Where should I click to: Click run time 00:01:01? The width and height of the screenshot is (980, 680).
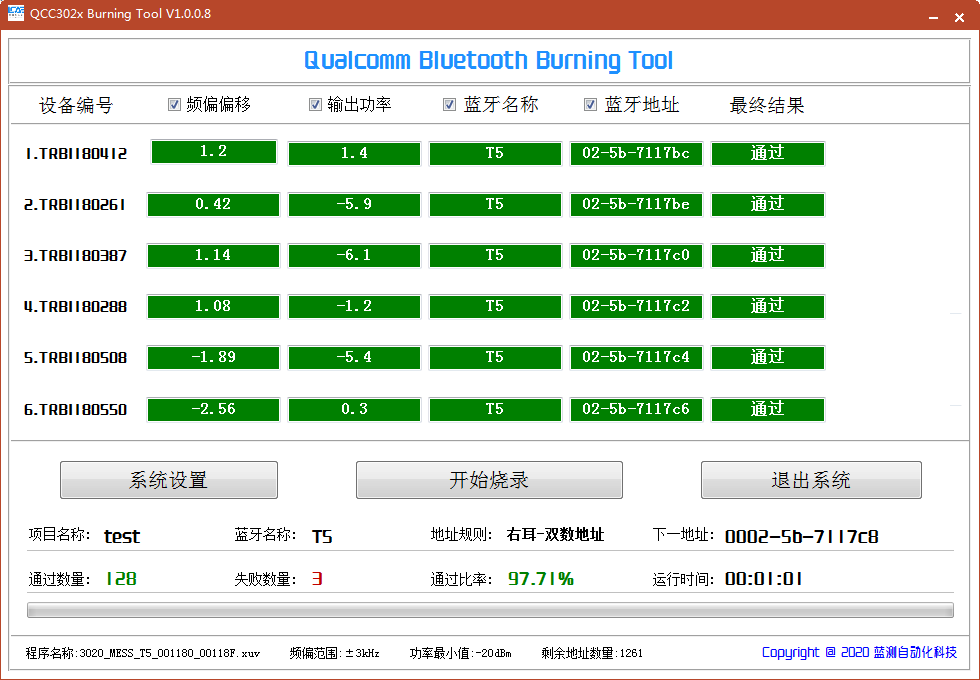tap(764, 579)
